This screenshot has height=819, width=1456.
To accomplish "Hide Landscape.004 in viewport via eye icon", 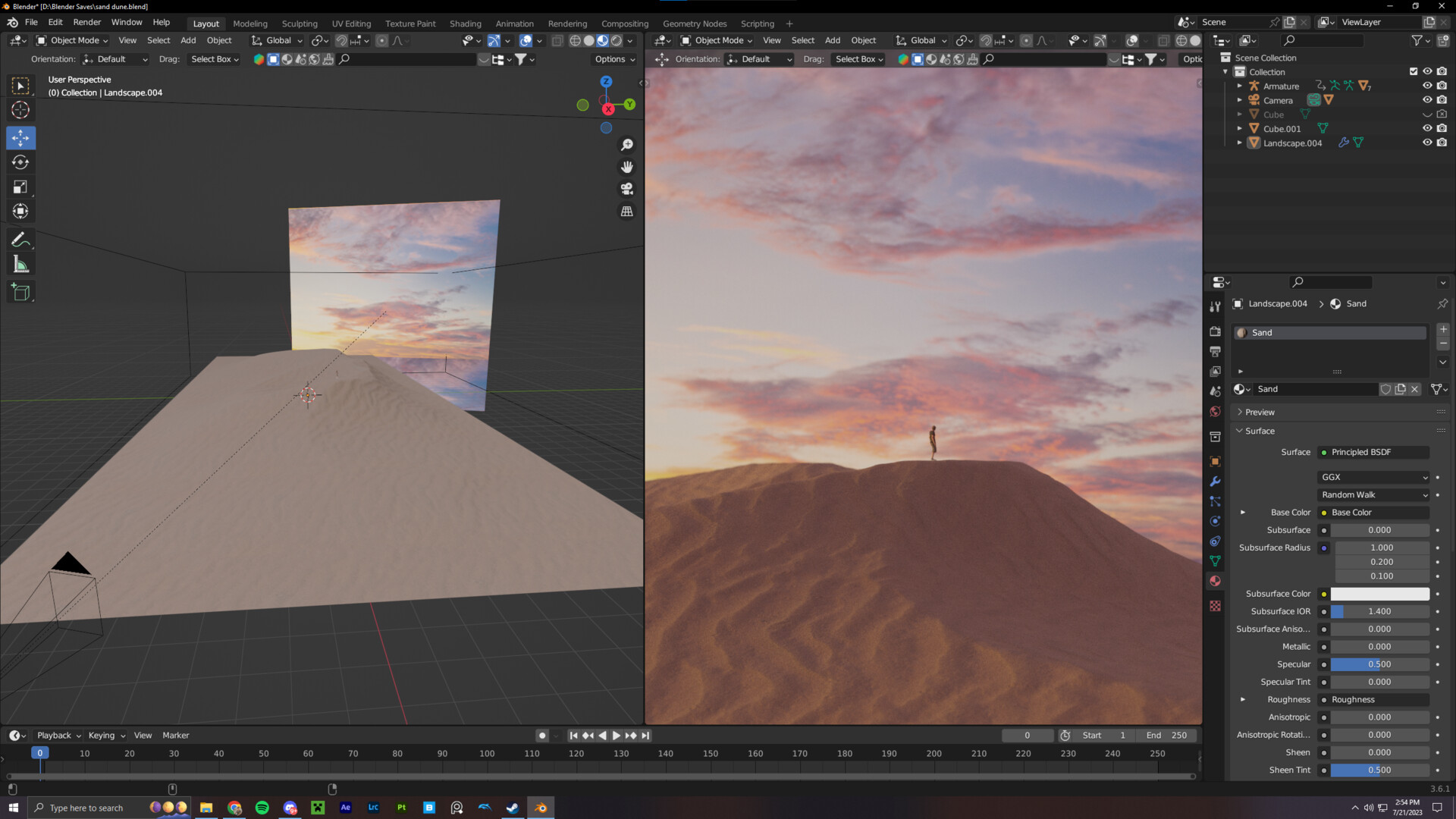I will 1426,143.
